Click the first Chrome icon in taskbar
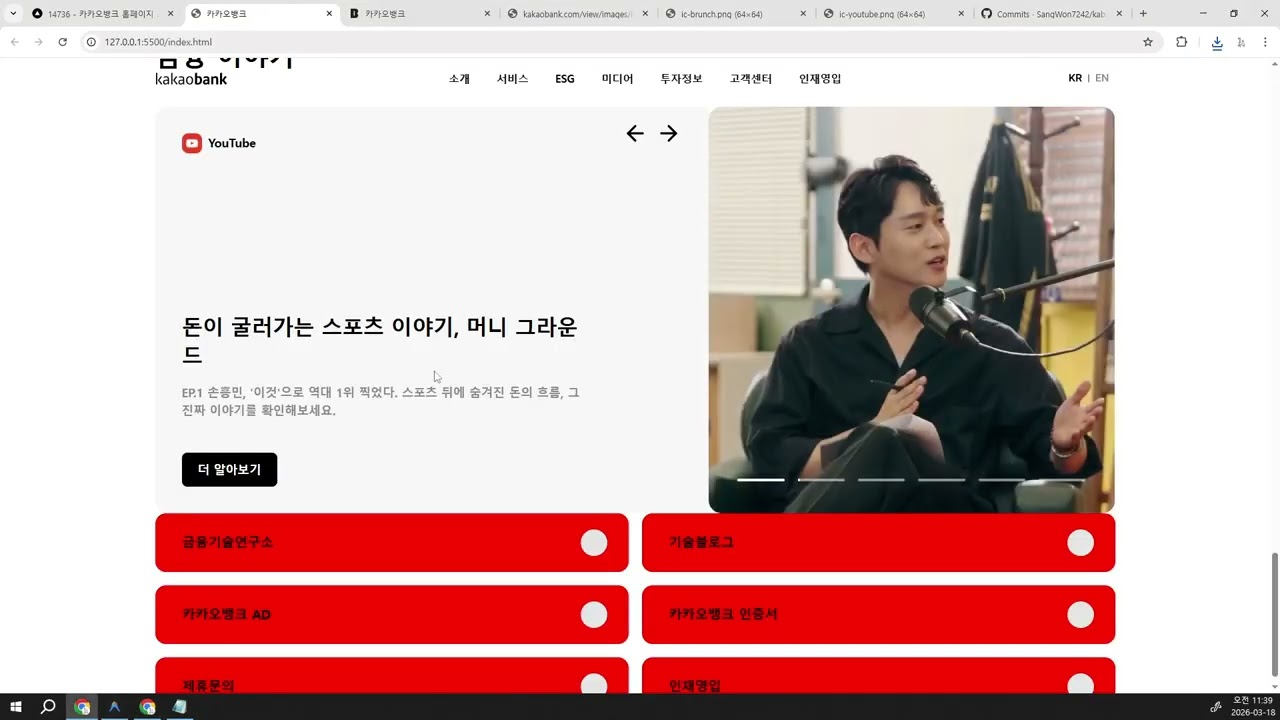The height and width of the screenshot is (720, 1280). pos(82,707)
